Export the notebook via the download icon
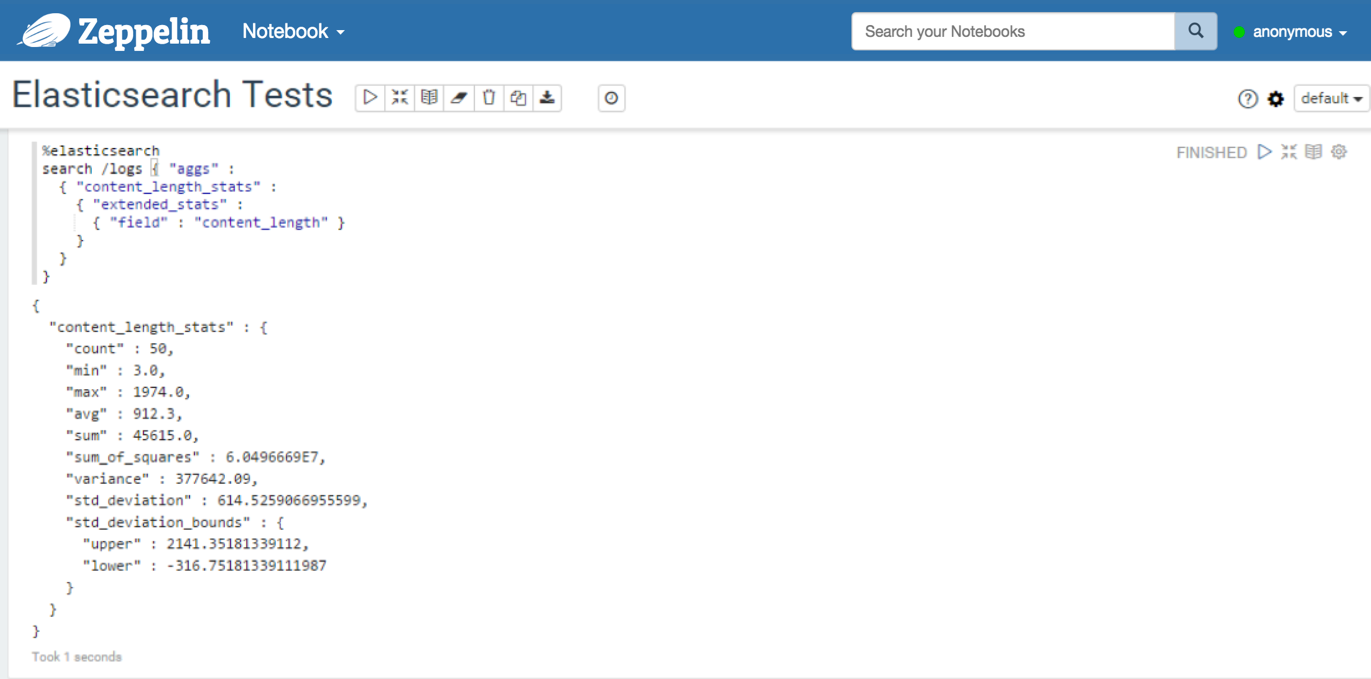This screenshot has width=1371, height=679. 547,98
